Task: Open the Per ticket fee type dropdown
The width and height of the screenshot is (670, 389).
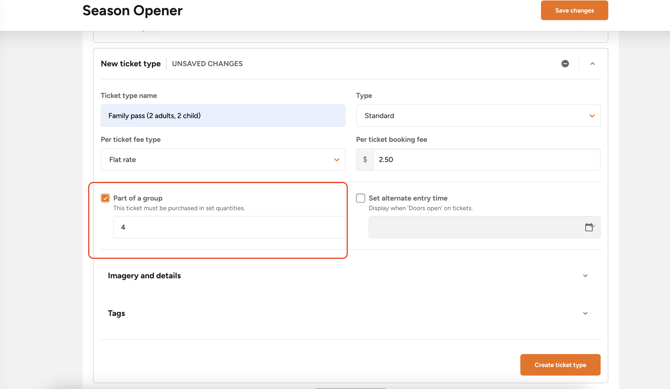Action: pyautogui.click(x=223, y=159)
